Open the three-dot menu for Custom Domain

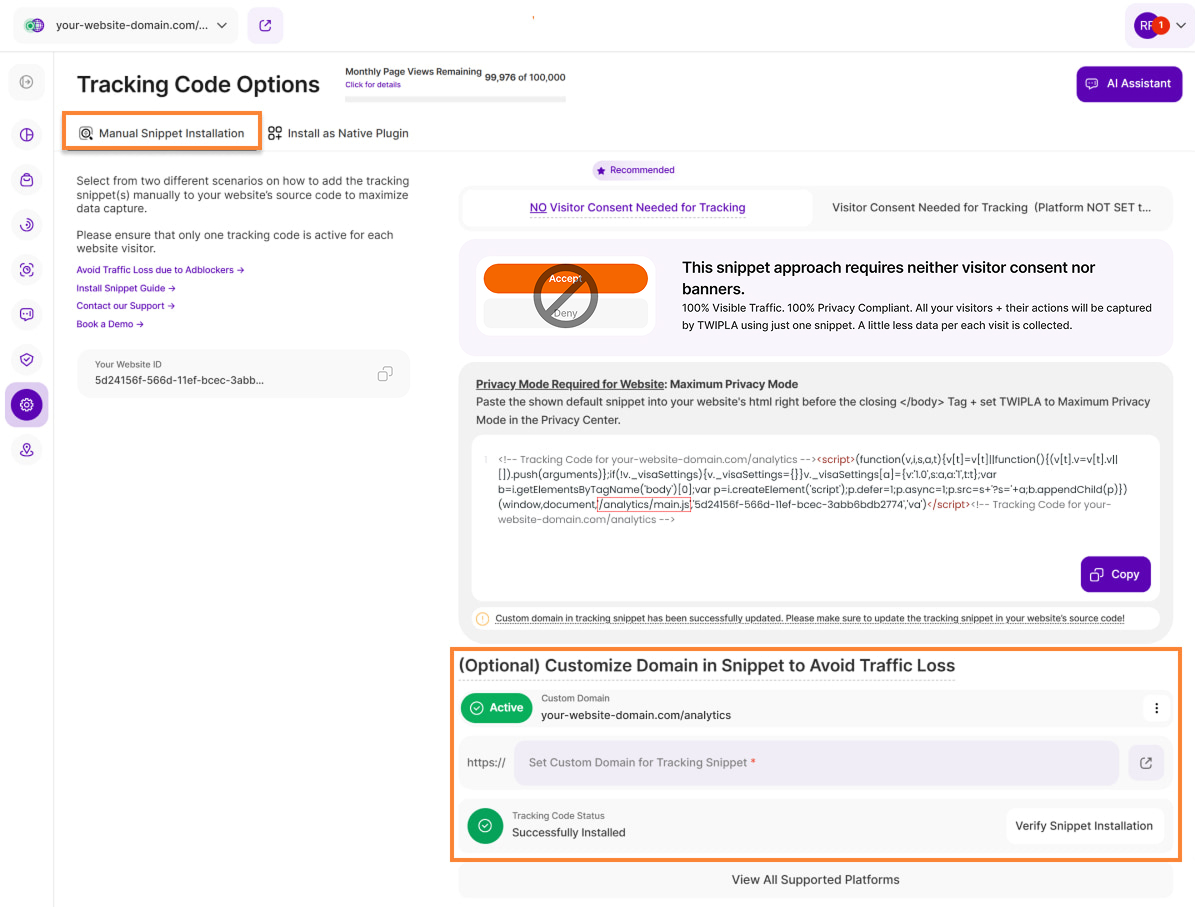coord(1156,708)
